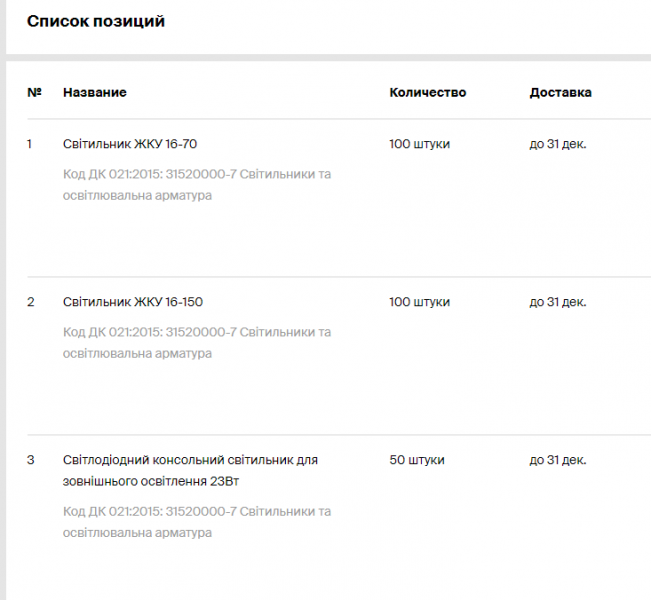Click the 'до 31 дек.' delivery in row 1
The width and height of the screenshot is (651, 600).
pos(558,144)
